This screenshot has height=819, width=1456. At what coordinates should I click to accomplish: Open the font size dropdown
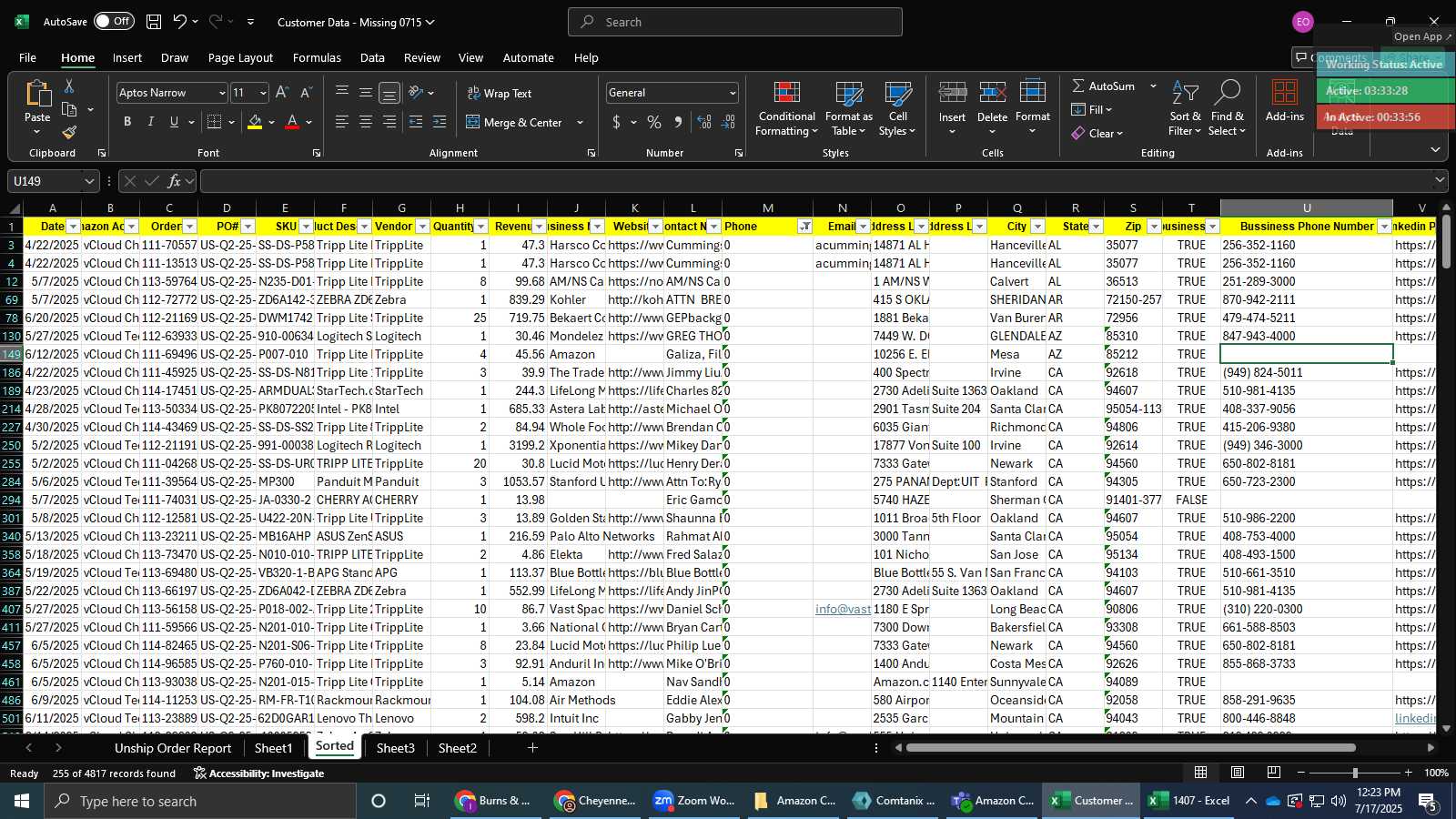point(263,93)
